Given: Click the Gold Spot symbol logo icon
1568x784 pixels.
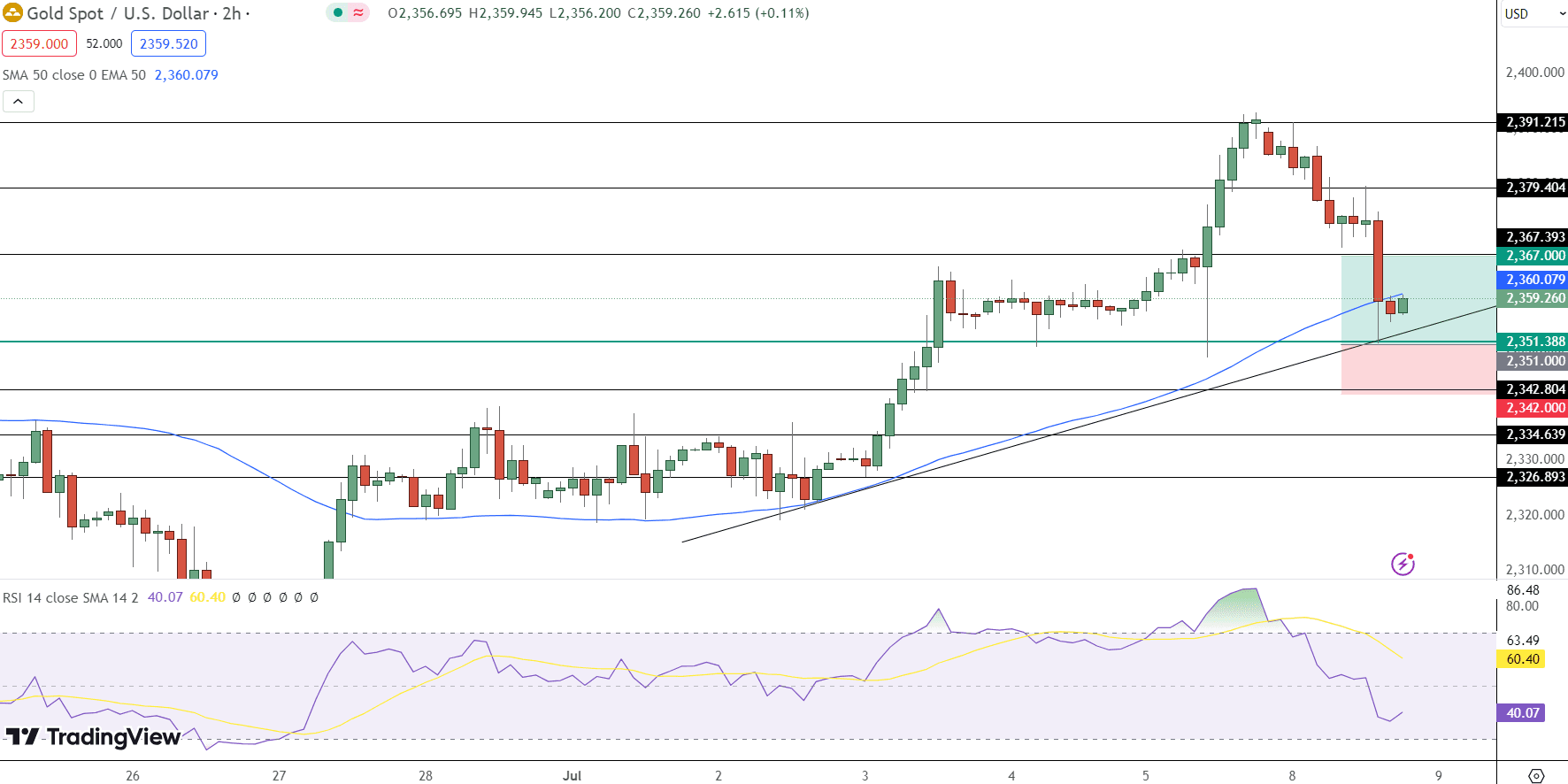Looking at the screenshot, I should (12, 13).
